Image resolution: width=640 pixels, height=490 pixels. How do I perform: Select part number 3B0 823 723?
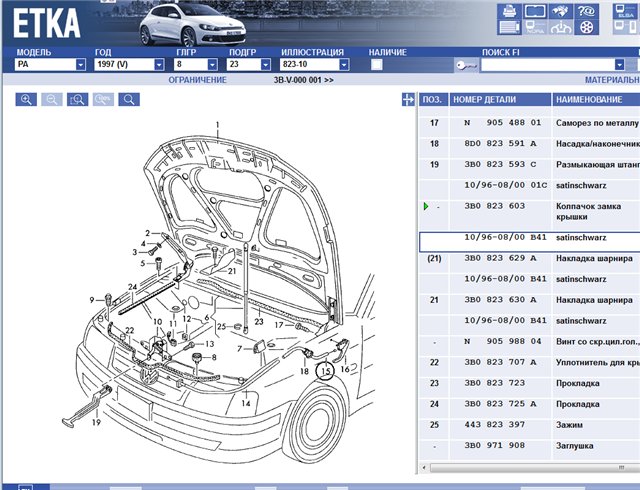494,383
